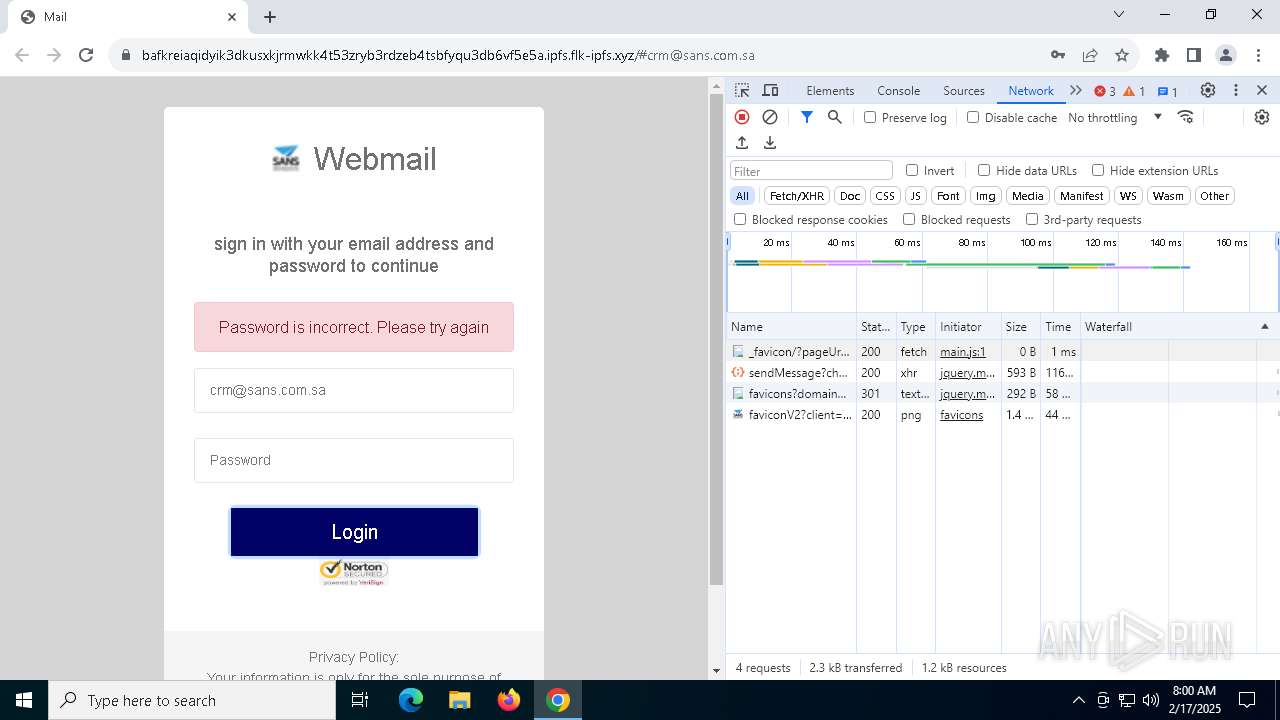Expand more DevTools tabs chevron

(x=1076, y=90)
